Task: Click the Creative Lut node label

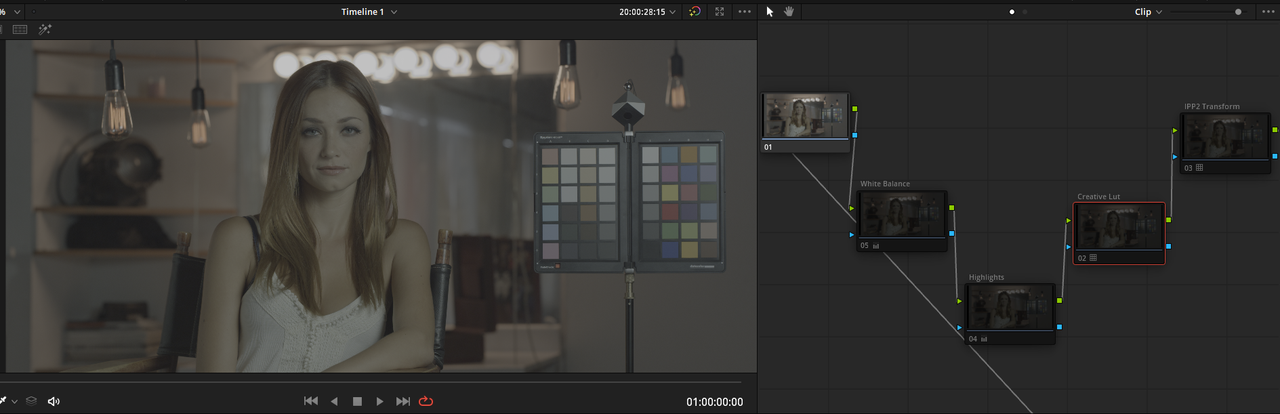Action: point(1099,197)
